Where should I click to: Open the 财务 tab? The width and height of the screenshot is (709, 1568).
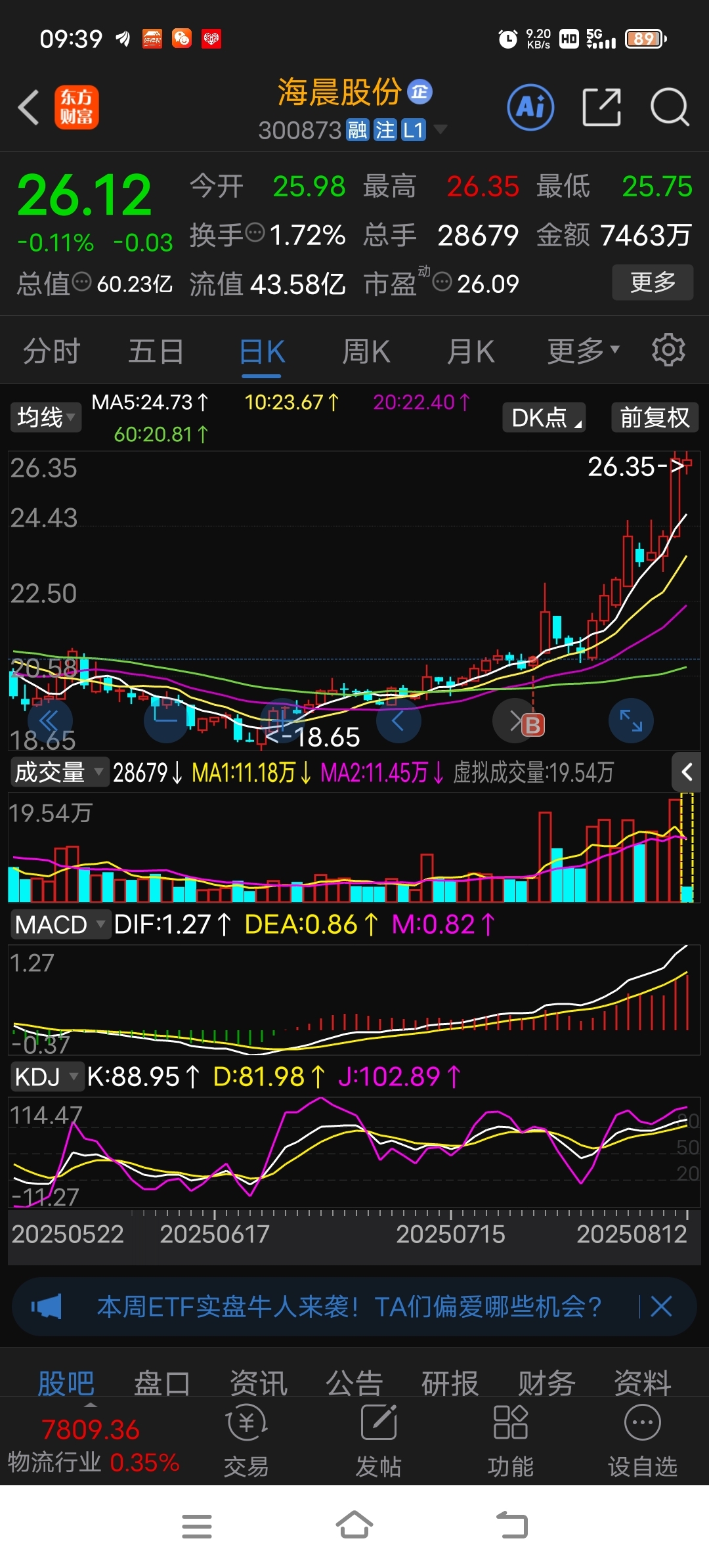[547, 1383]
